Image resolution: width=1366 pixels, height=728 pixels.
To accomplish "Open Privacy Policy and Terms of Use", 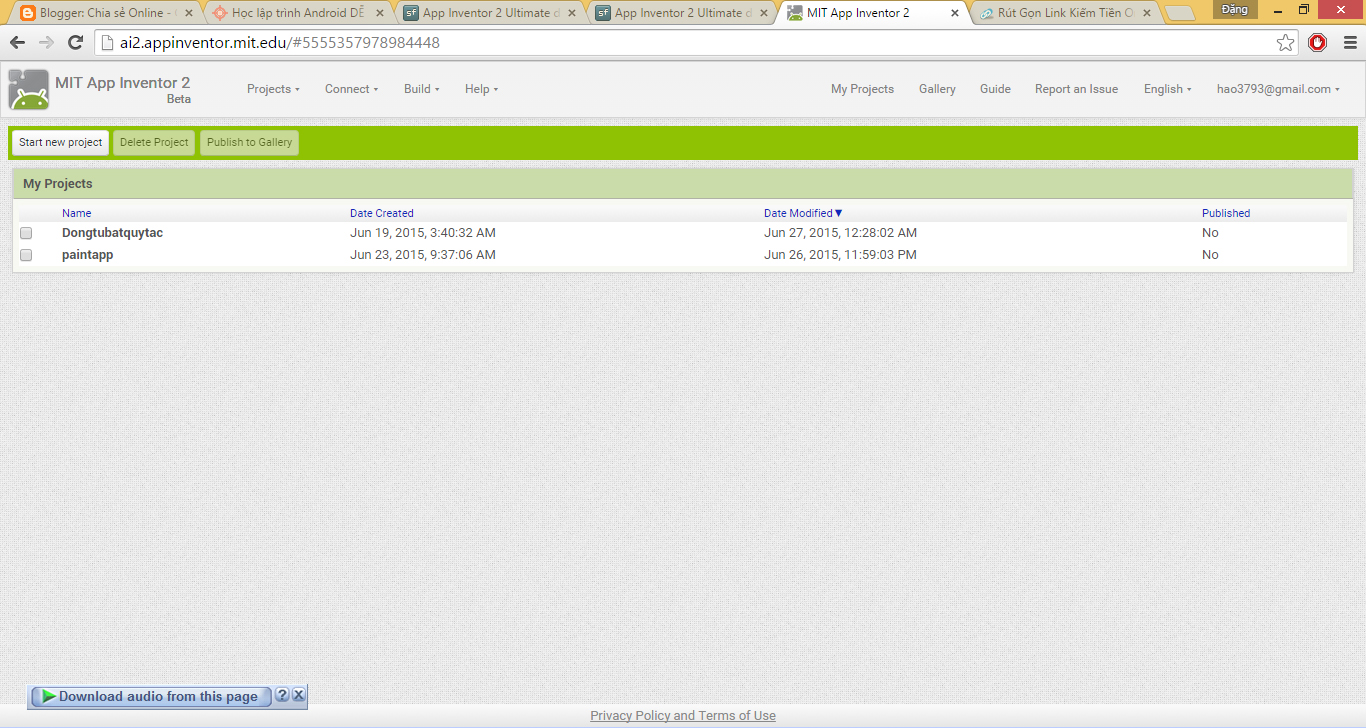I will [683, 715].
